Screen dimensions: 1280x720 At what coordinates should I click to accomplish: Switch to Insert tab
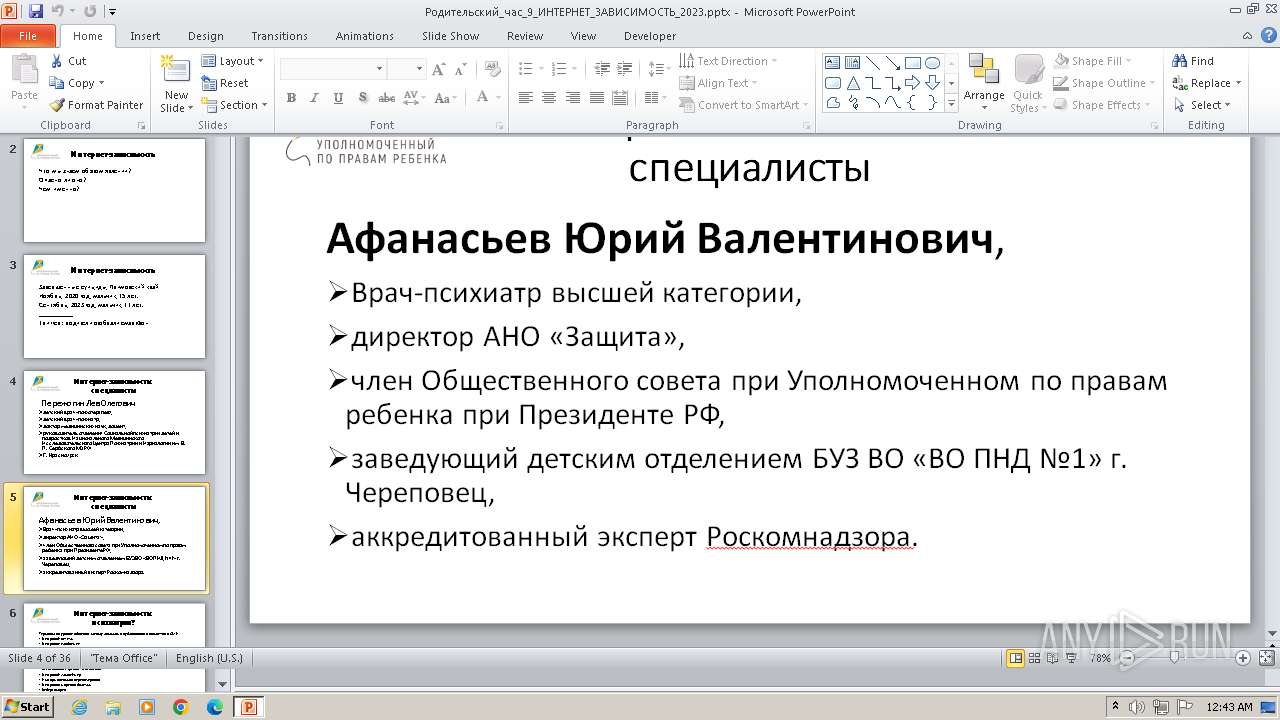(145, 36)
